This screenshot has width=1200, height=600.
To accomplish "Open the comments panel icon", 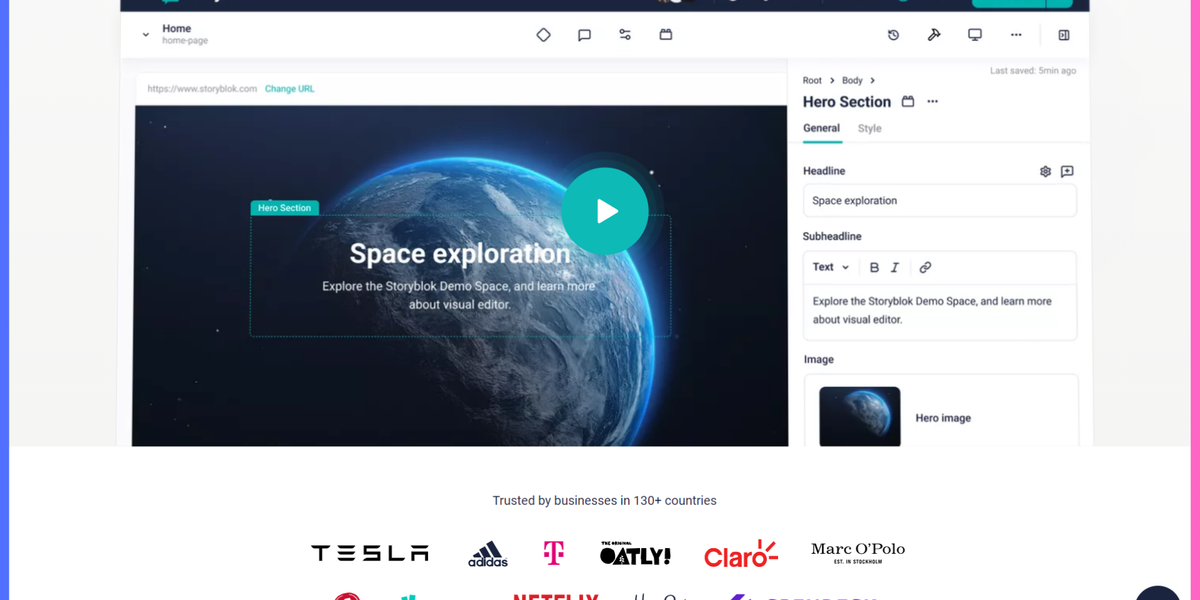I will 585,34.
